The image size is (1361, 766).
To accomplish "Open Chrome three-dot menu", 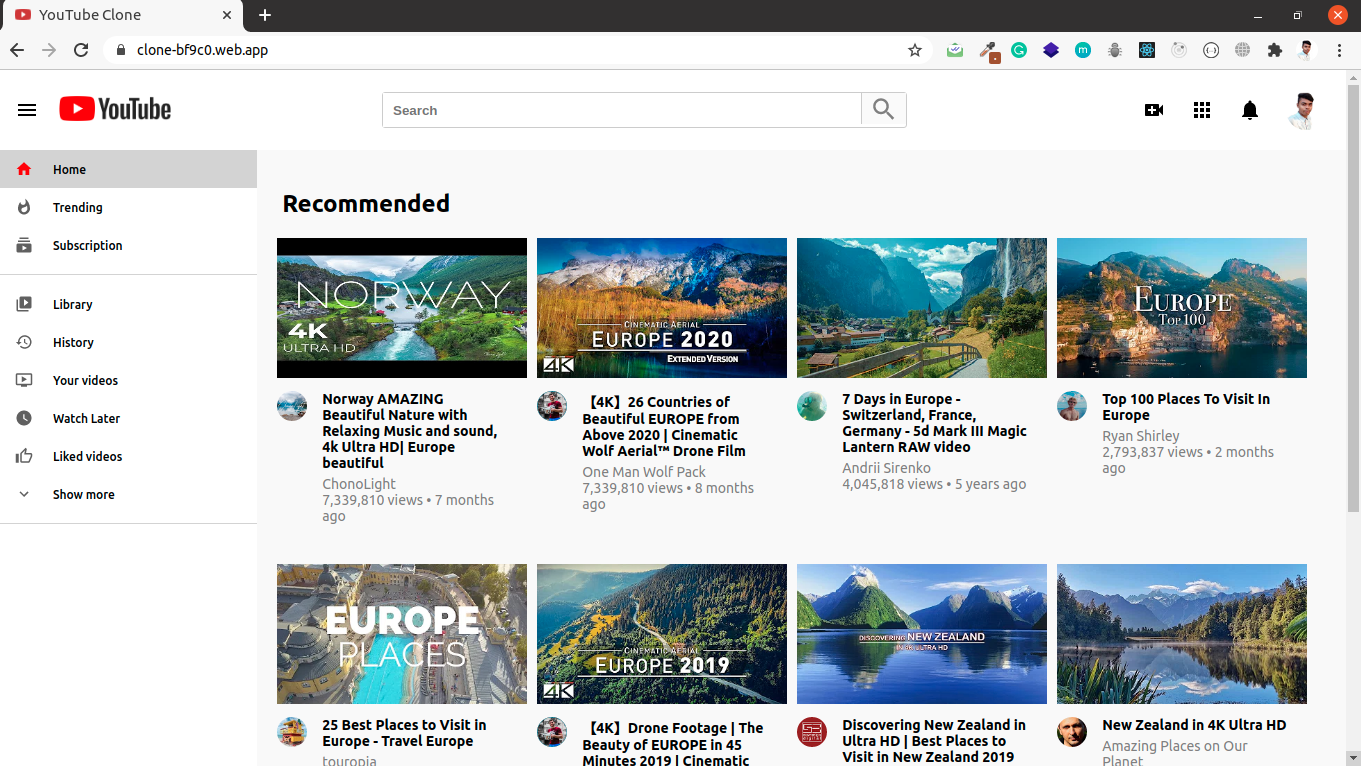I will [x=1339, y=50].
